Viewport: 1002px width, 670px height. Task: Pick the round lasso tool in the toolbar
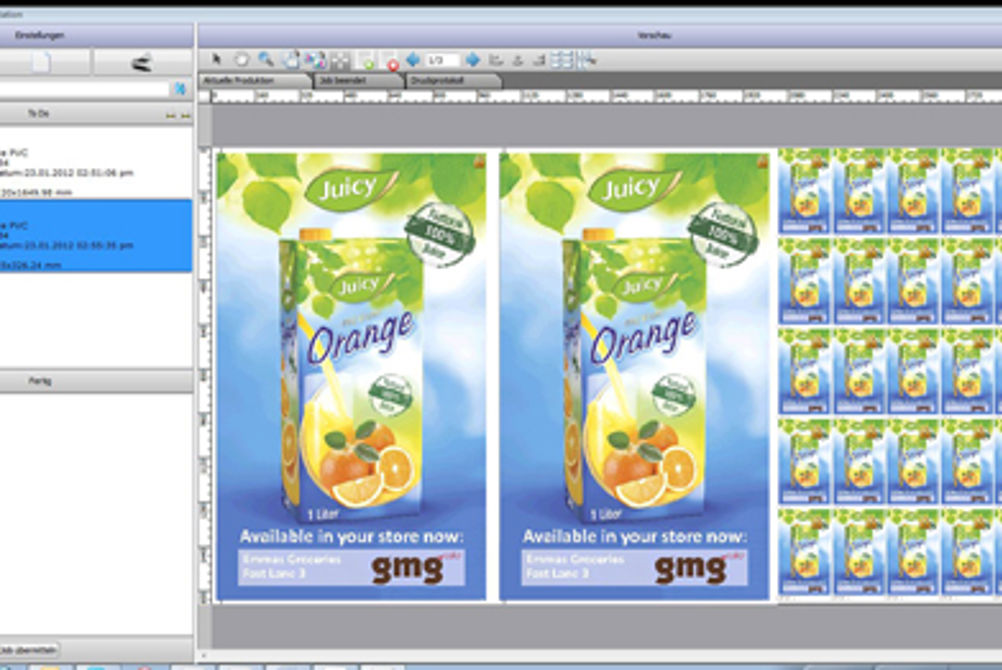coord(241,59)
